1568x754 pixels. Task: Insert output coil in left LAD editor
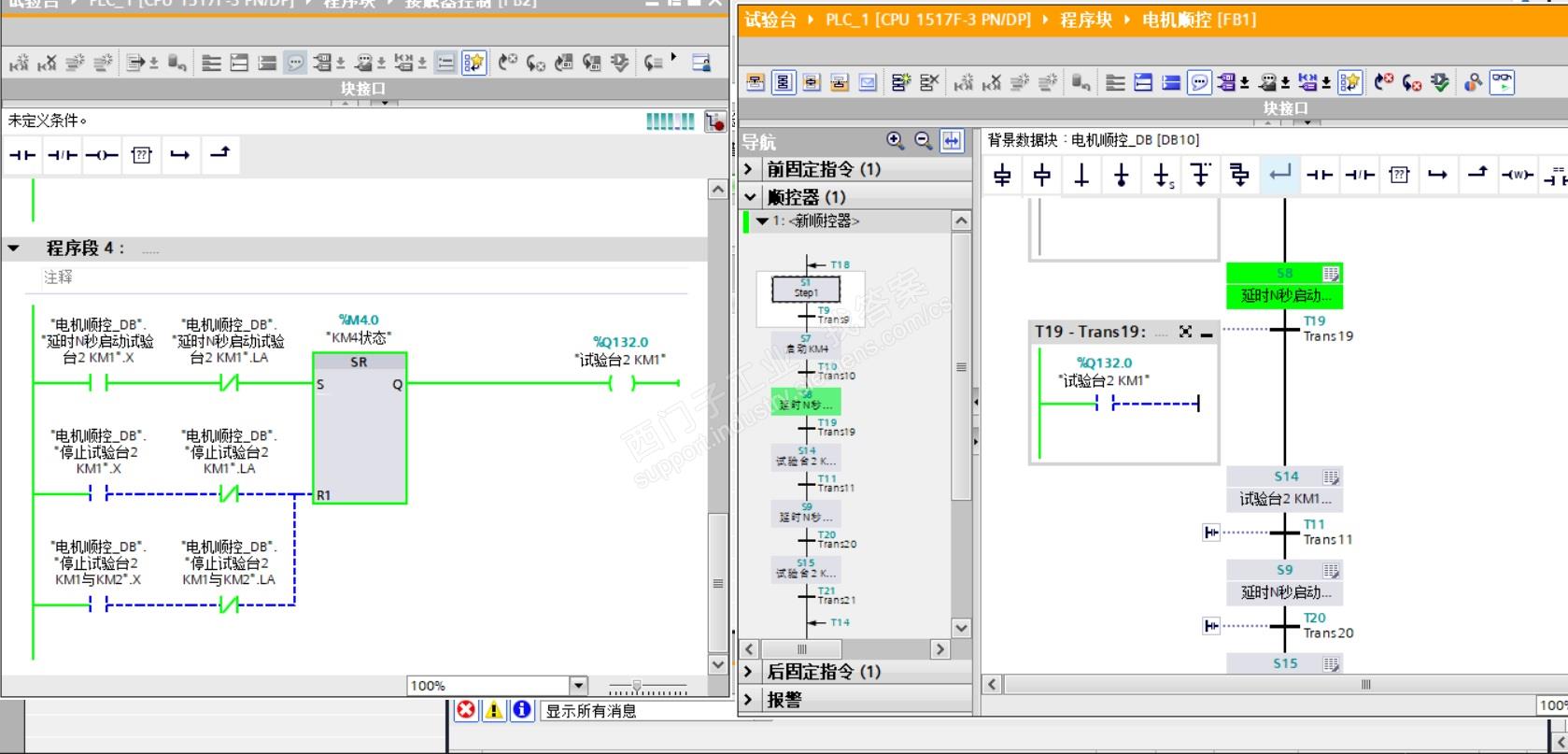pyautogui.click(x=101, y=155)
